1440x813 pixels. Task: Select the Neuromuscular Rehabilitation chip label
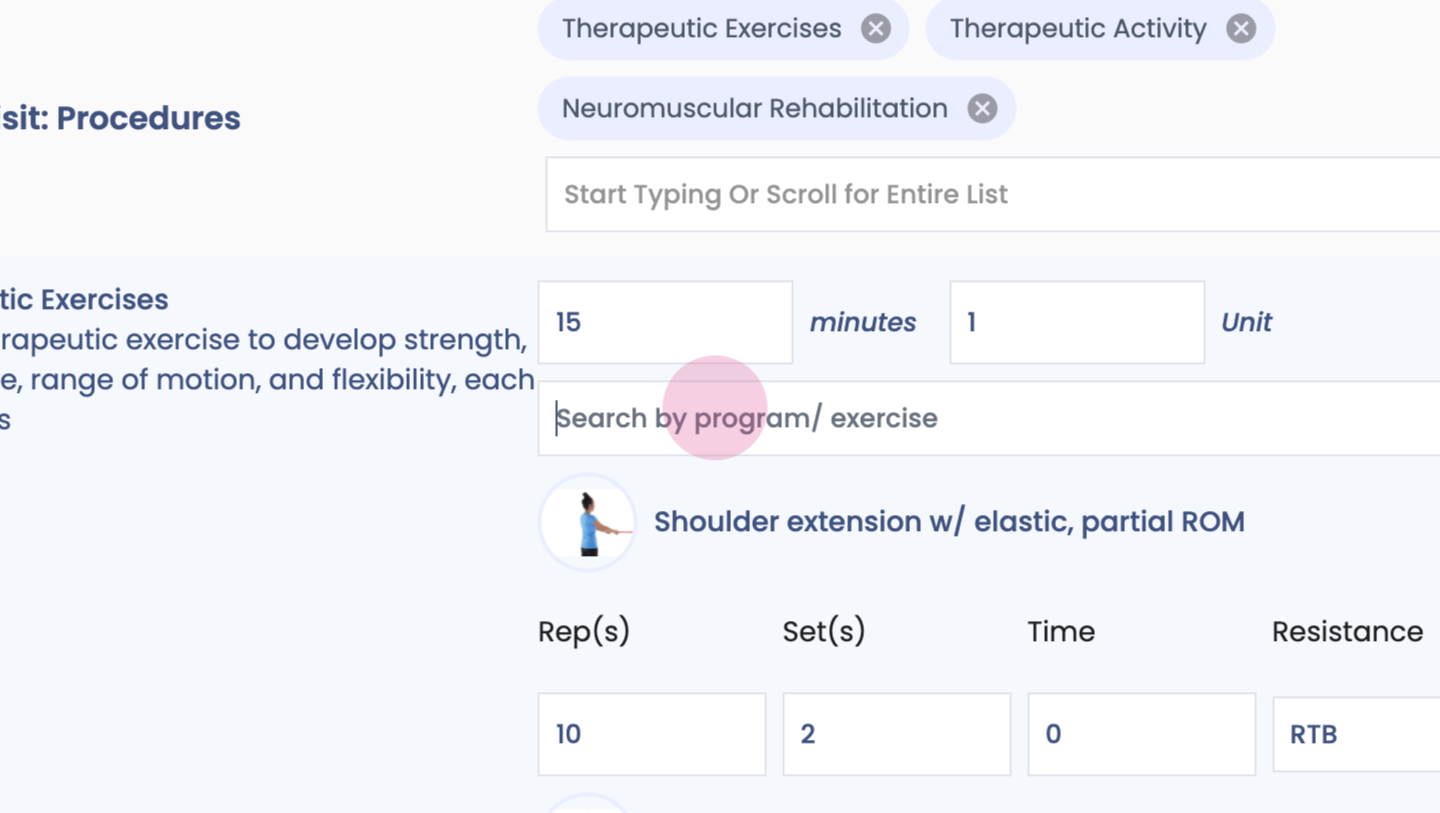pos(754,109)
